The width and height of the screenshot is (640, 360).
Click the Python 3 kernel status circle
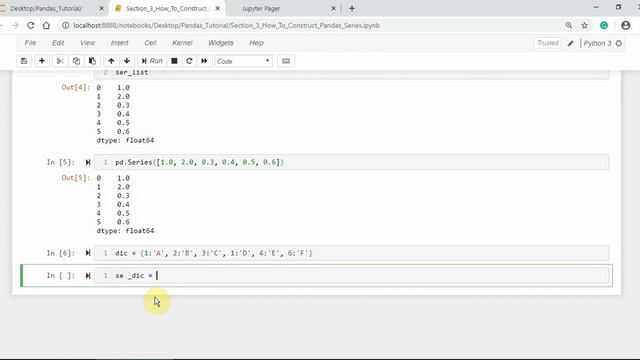(x=619, y=43)
